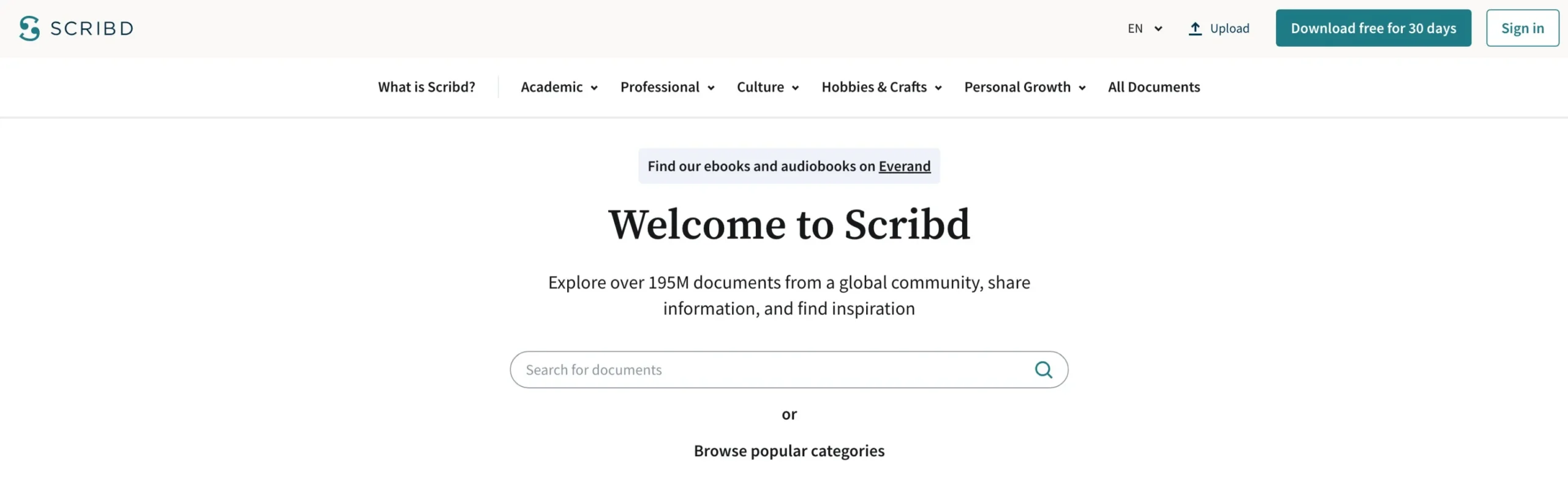The image size is (1568, 480).
Task: Click the Sign in button
Action: [1522, 28]
